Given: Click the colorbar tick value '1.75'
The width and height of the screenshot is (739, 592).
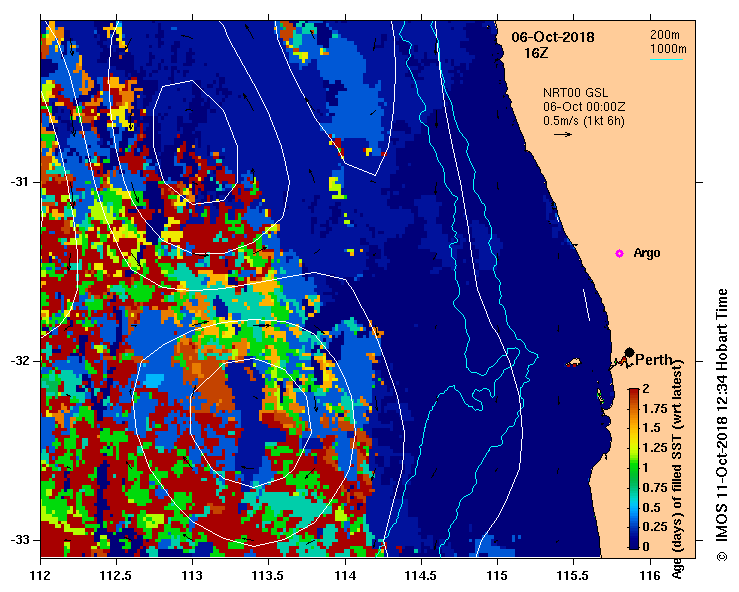Looking at the screenshot, I should click(655, 408).
